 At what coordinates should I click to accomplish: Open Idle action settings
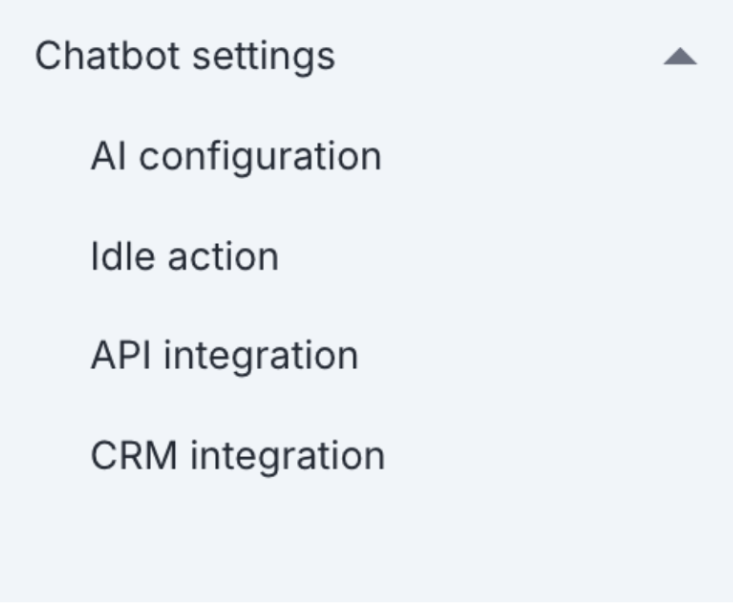point(184,257)
